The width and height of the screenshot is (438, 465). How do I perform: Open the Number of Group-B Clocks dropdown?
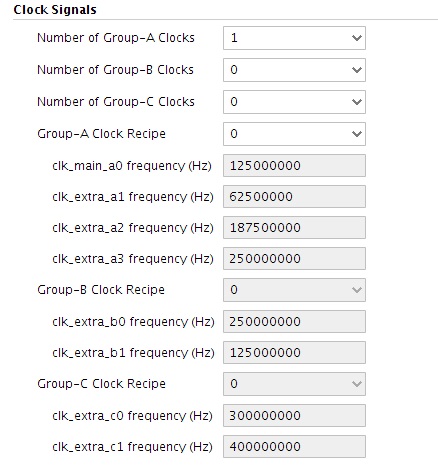pyautogui.click(x=294, y=70)
